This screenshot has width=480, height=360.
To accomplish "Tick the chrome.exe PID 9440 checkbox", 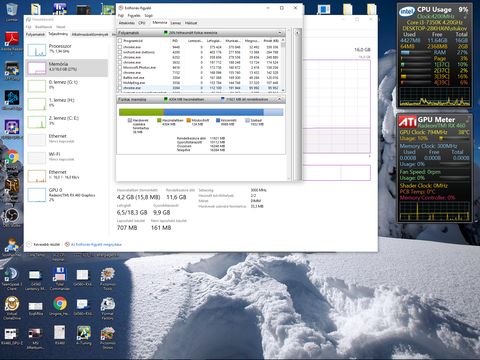I will [120, 47].
